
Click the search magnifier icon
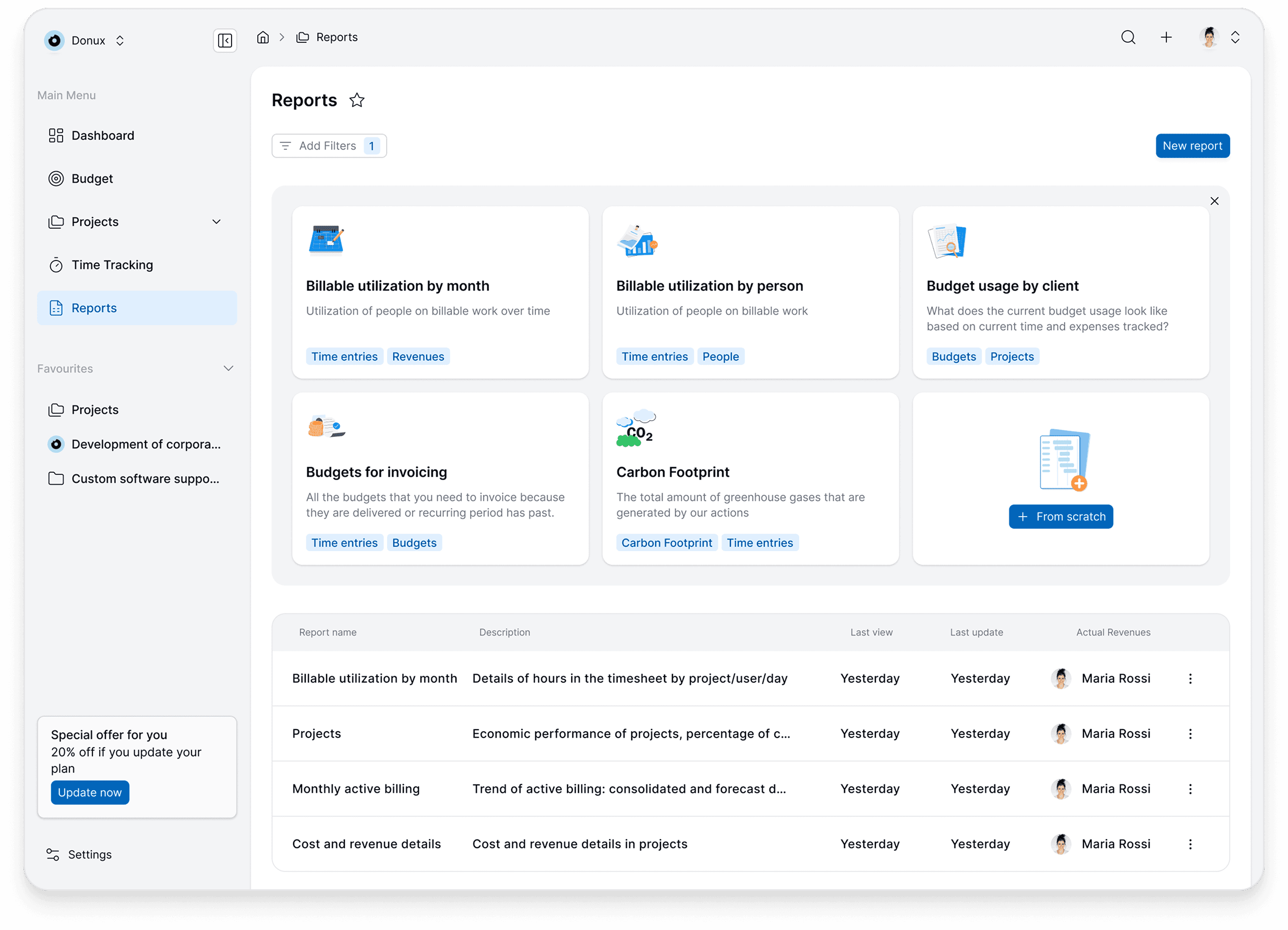(1128, 38)
